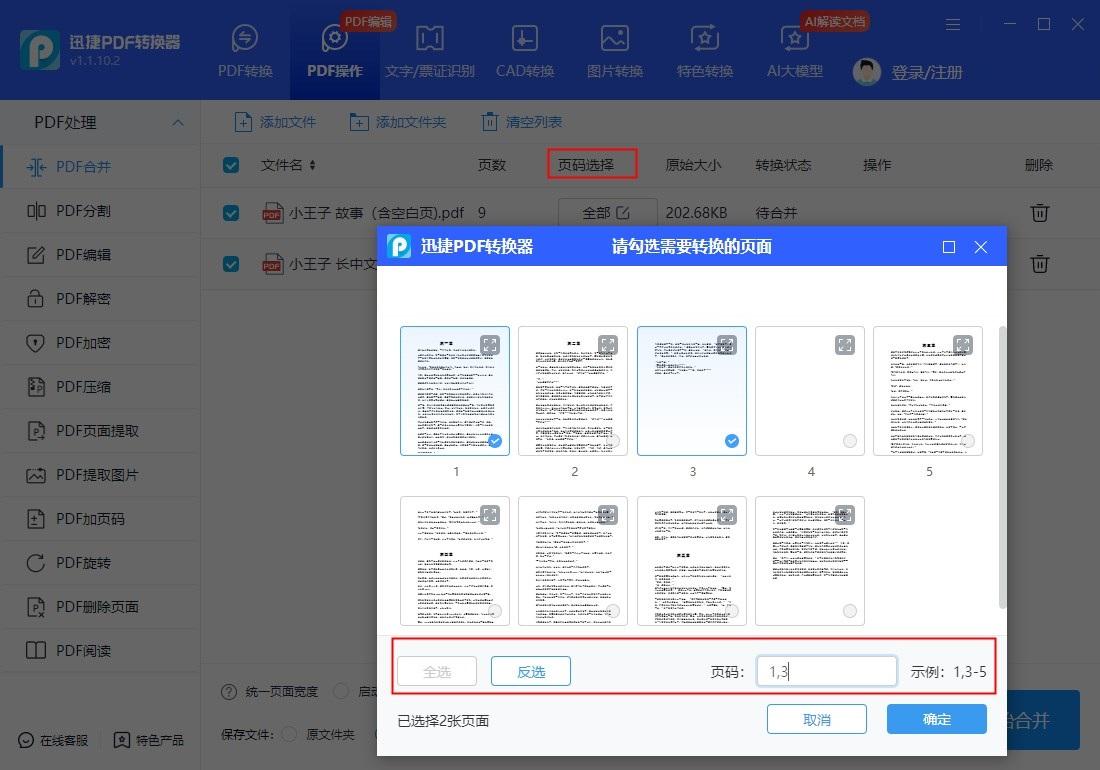Open 在线客服 support link
Screen dimensions: 1100x770
point(53,741)
